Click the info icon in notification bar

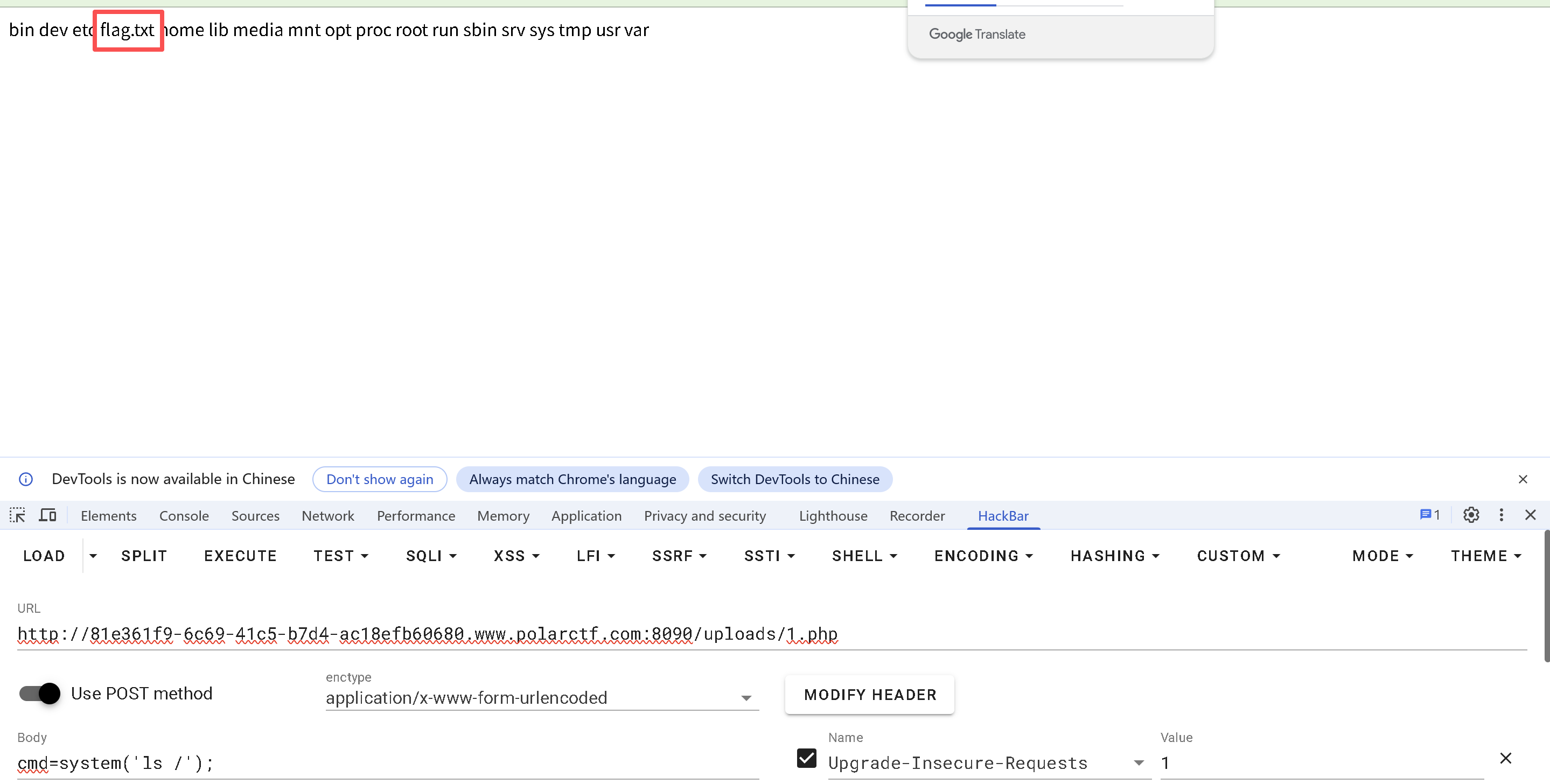click(26, 479)
